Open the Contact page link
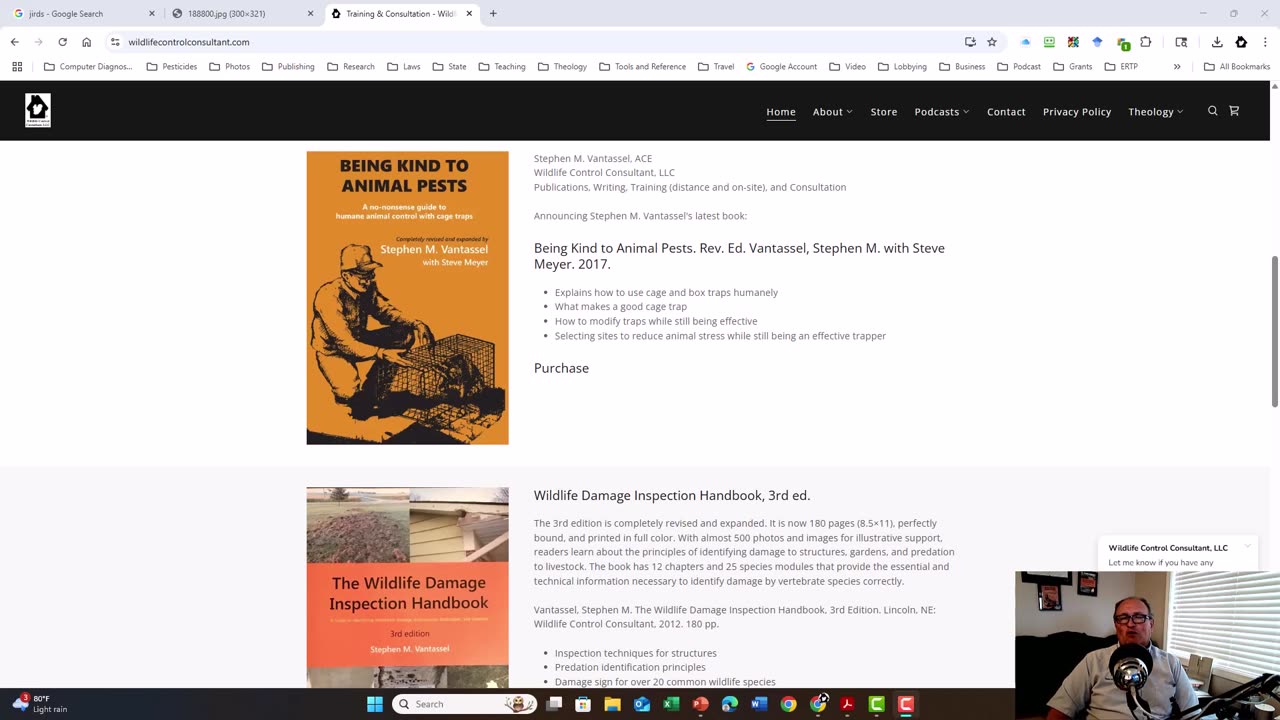The width and height of the screenshot is (1280, 720). (1006, 112)
